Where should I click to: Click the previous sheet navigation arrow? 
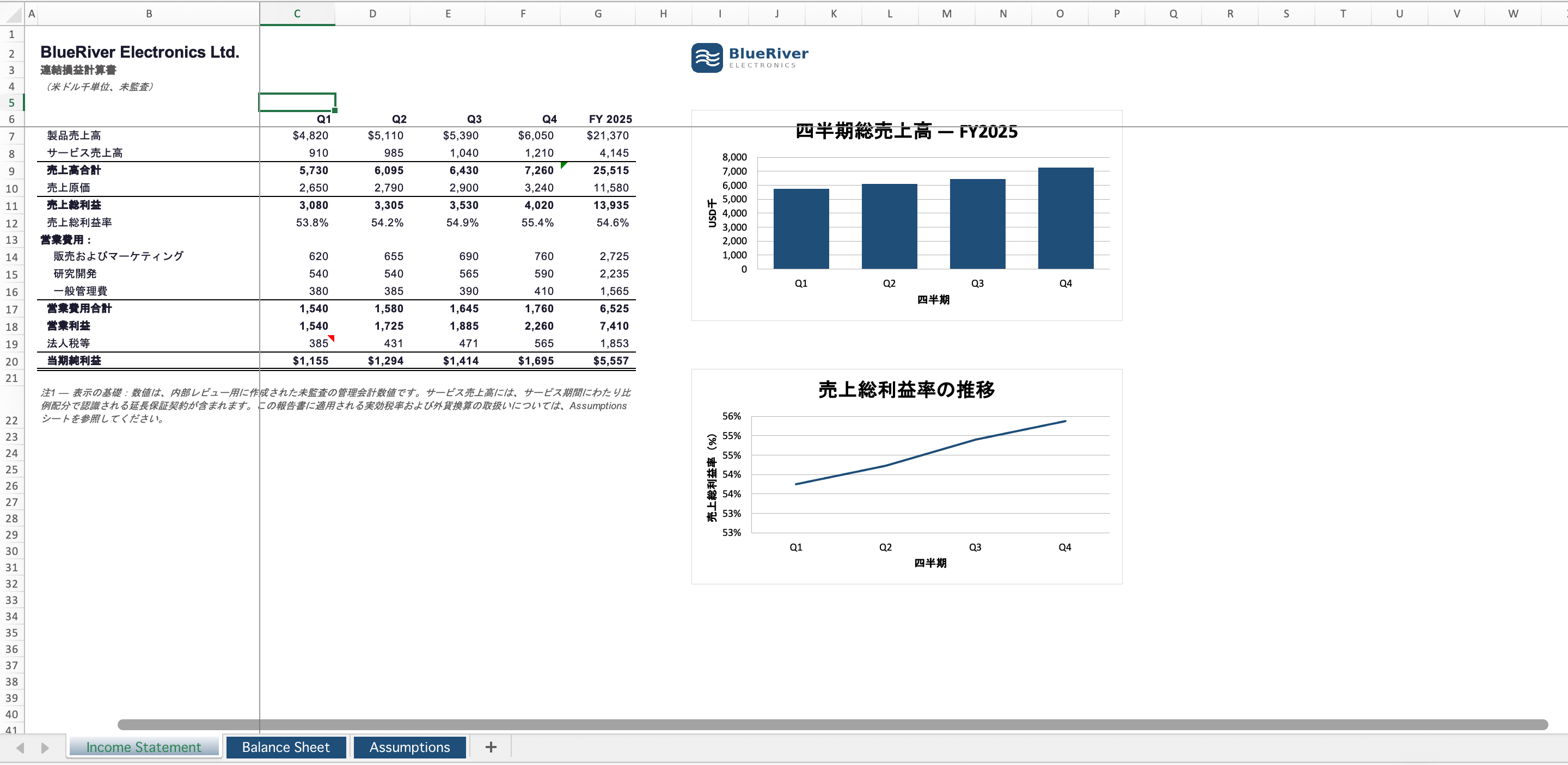[x=21, y=748]
